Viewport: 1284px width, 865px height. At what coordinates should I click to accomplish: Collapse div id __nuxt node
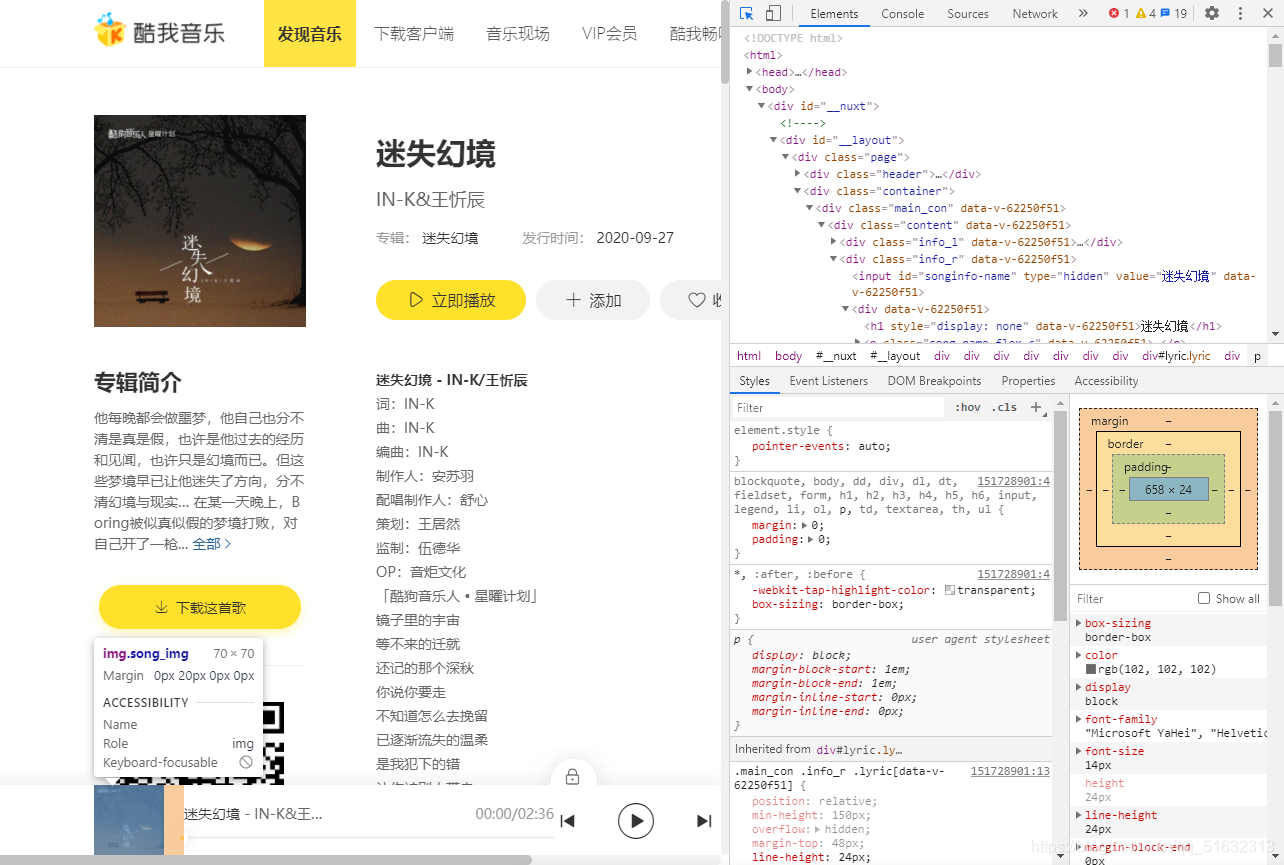[762, 106]
